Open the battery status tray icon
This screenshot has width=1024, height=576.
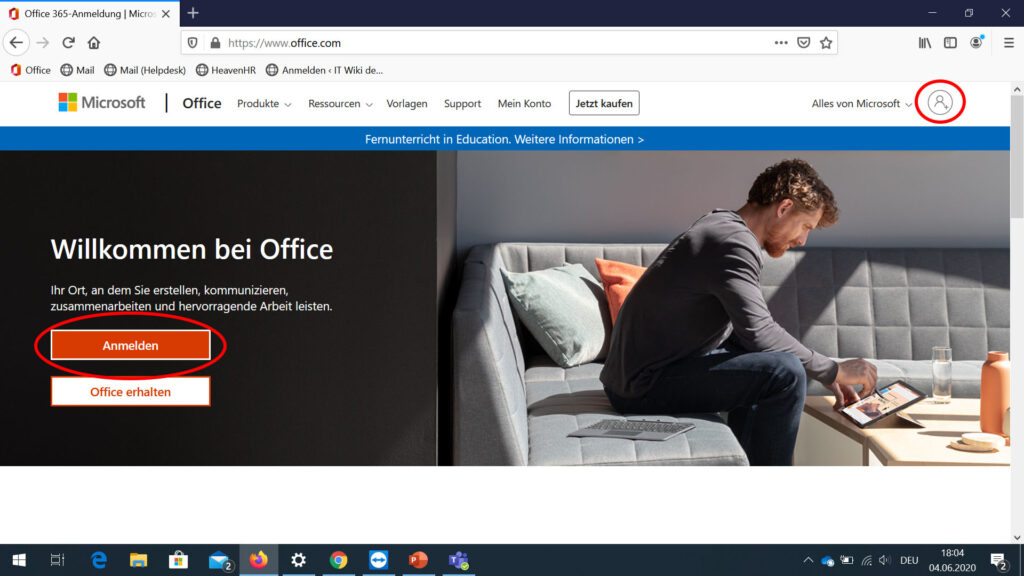tap(847, 560)
